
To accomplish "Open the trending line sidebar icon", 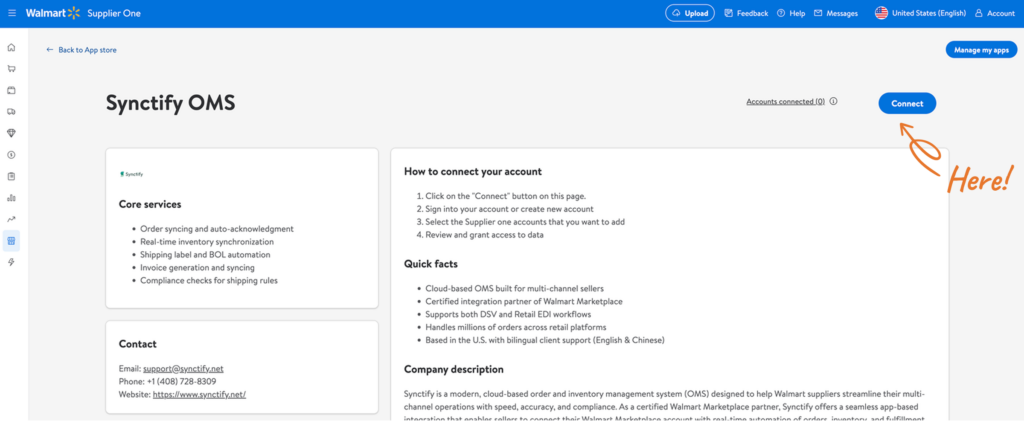I will 11,219.
